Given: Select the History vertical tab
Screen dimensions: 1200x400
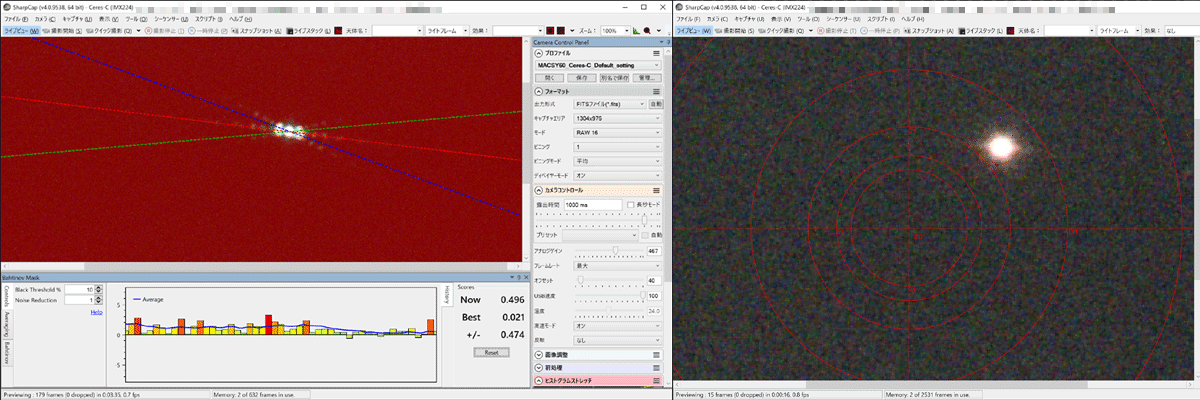Looking at the screenshot, I should [447, 294].
